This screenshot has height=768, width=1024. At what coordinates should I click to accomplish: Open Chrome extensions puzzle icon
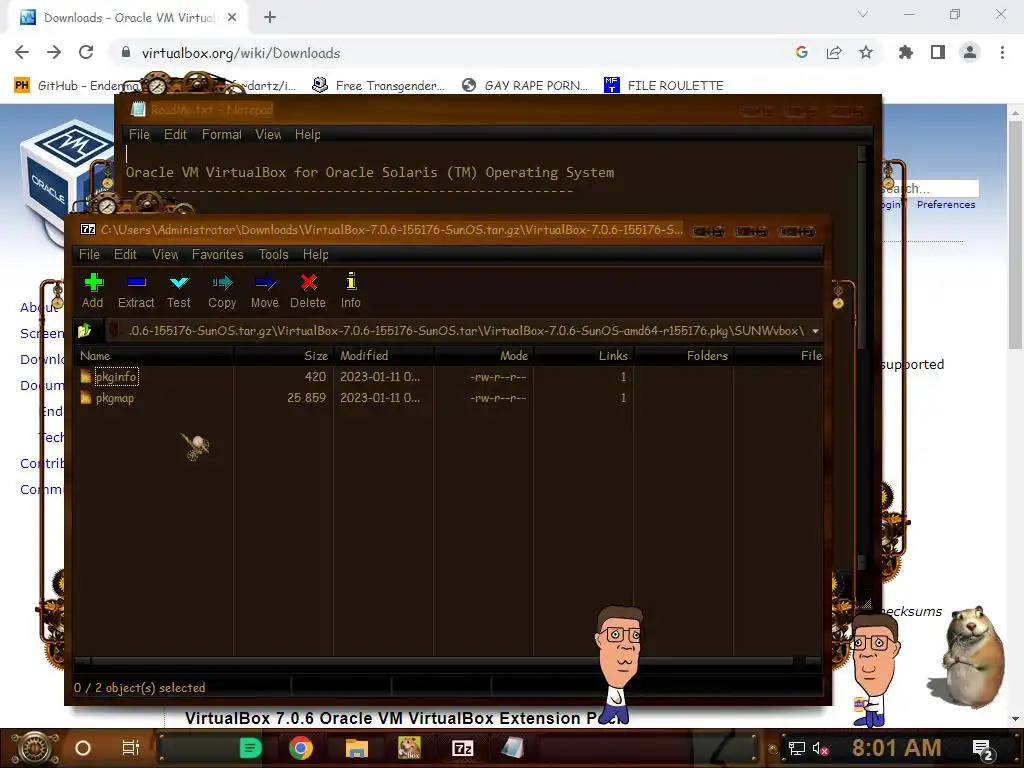[x=905, y=52]
